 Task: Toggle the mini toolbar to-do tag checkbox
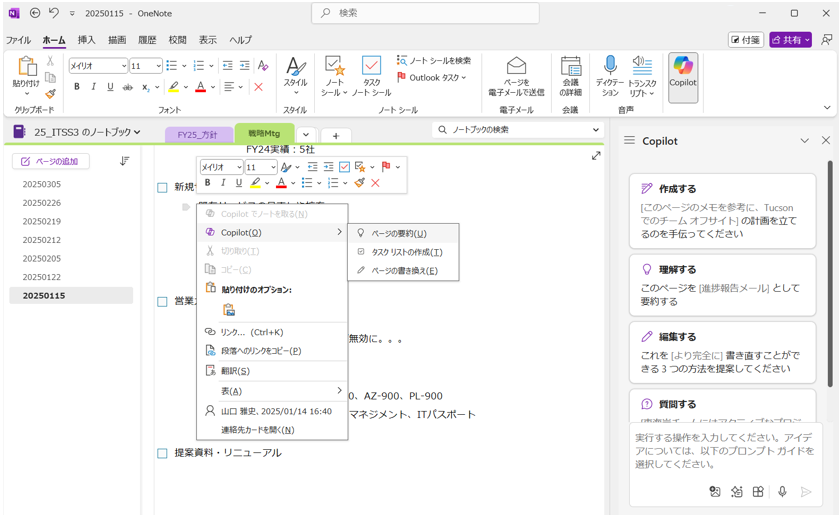(x=345, y=167)
